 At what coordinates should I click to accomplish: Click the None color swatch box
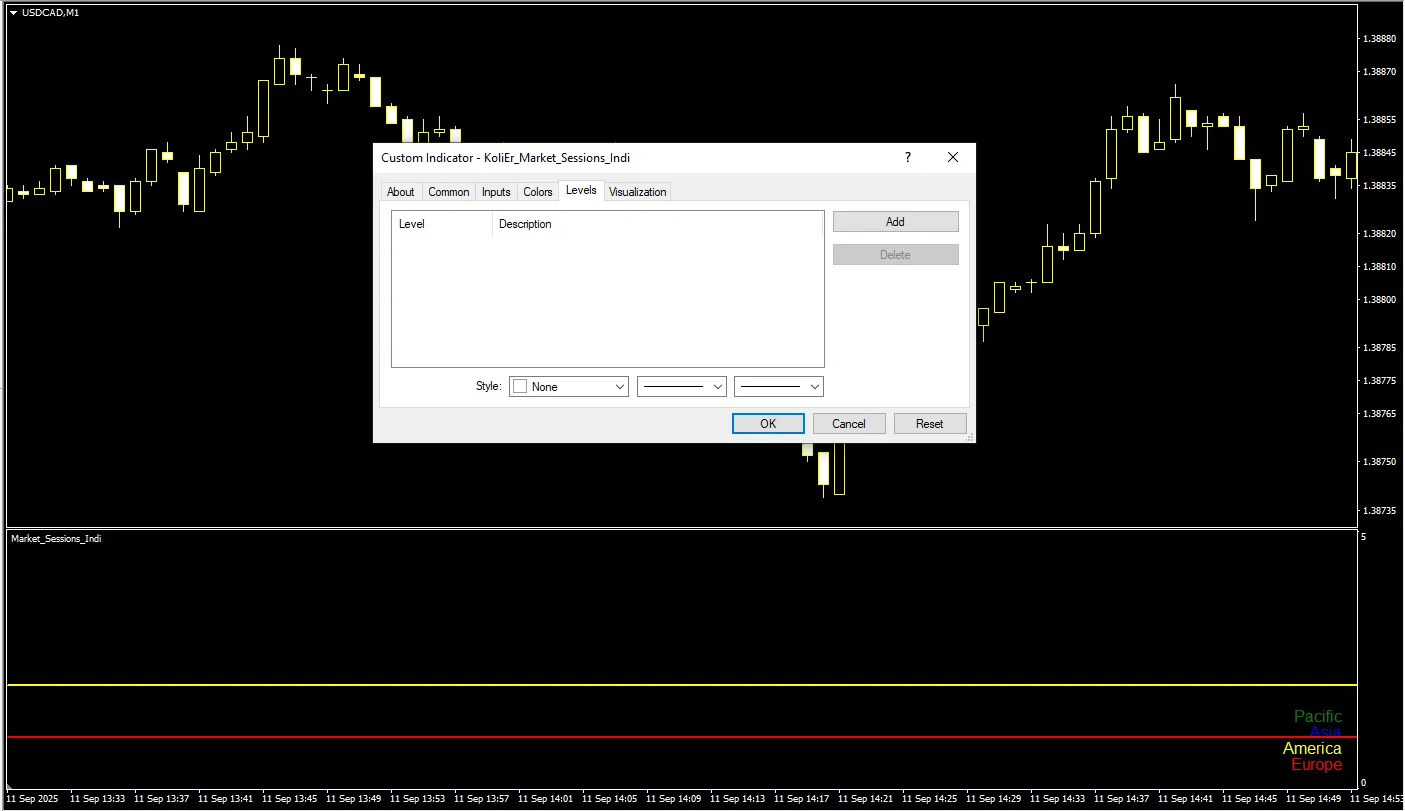pos(520,386)
